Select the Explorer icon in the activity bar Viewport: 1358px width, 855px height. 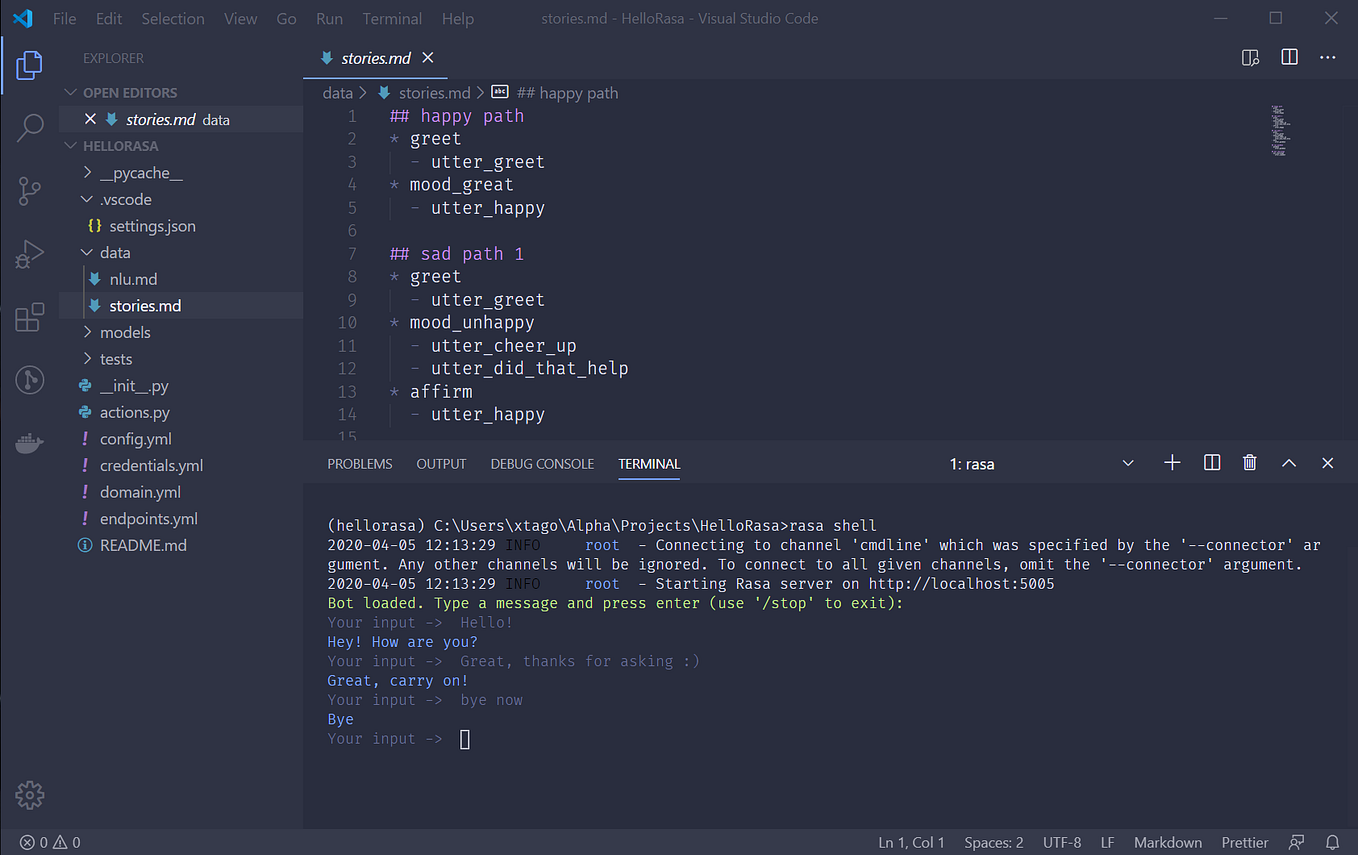click(x=30, y=65)
